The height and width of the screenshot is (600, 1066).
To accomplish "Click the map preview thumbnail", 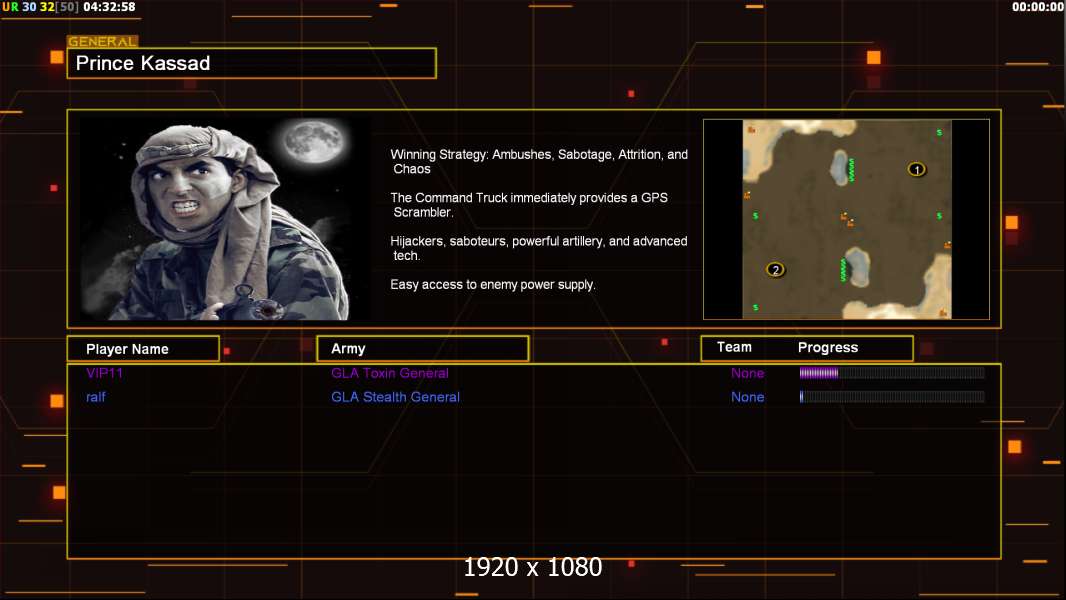I will pyautogui.click(x=846, y=219).
